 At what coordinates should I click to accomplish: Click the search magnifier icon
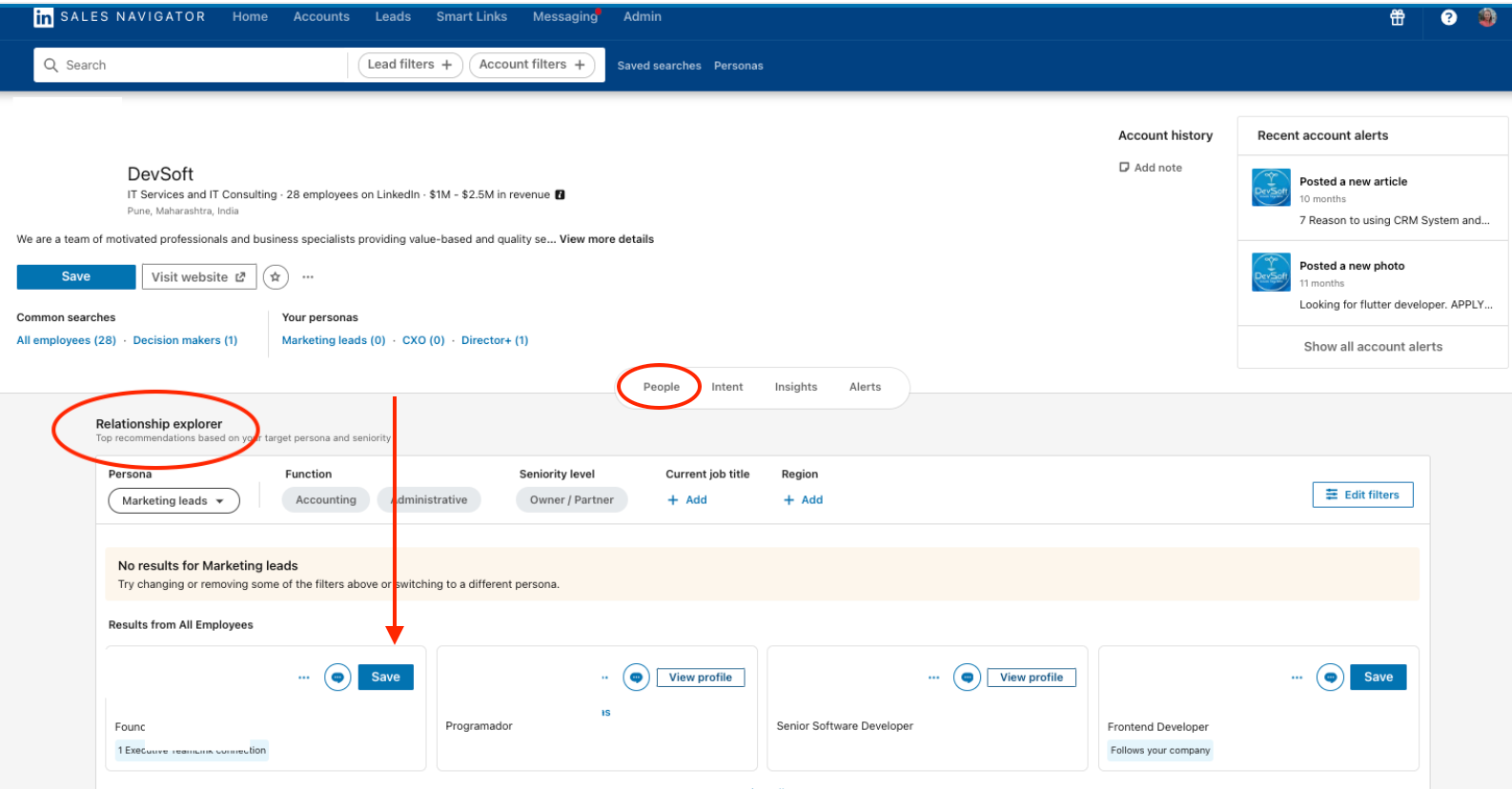click(x=51, y=65)
